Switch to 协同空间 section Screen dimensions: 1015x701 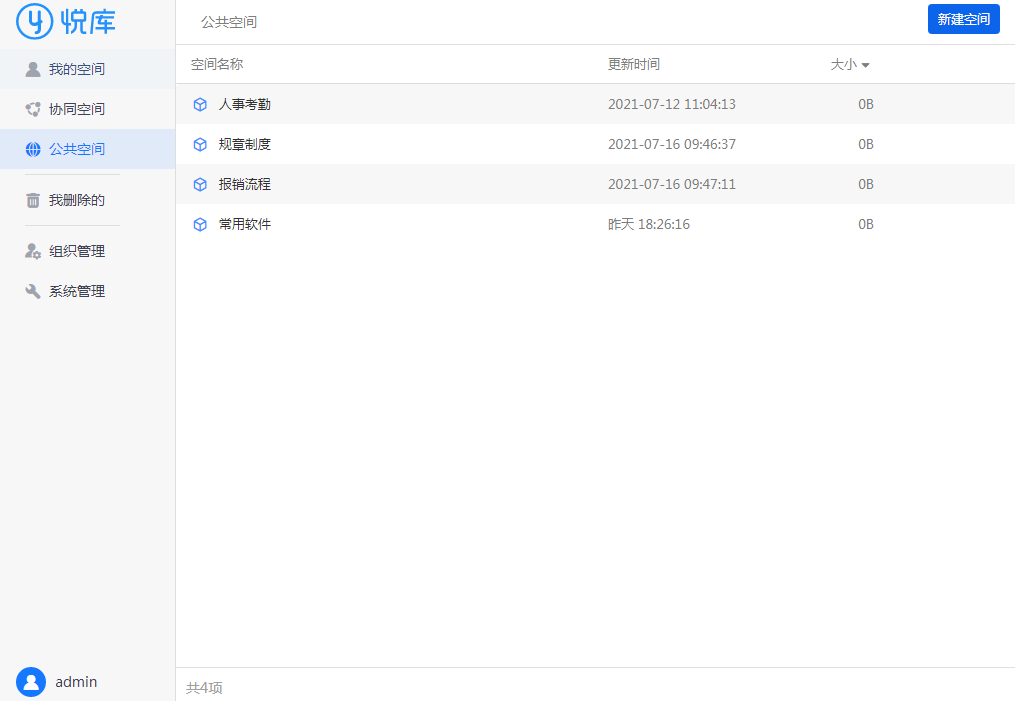(x=87, y=109)
